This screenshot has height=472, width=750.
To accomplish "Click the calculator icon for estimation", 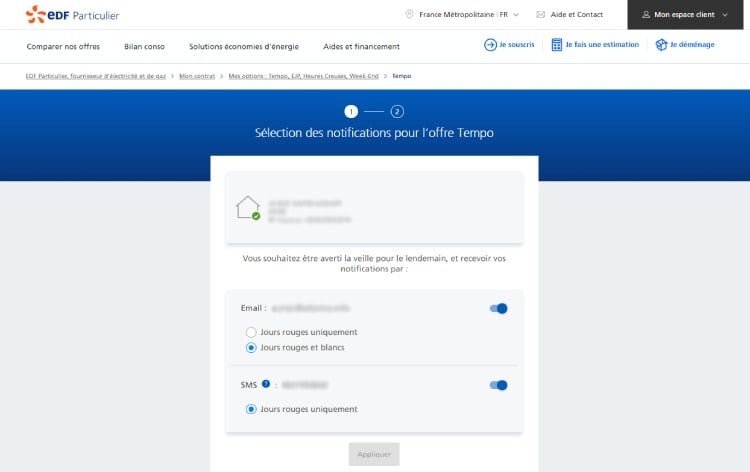I will pyautogui.click(x=557, y=44).
